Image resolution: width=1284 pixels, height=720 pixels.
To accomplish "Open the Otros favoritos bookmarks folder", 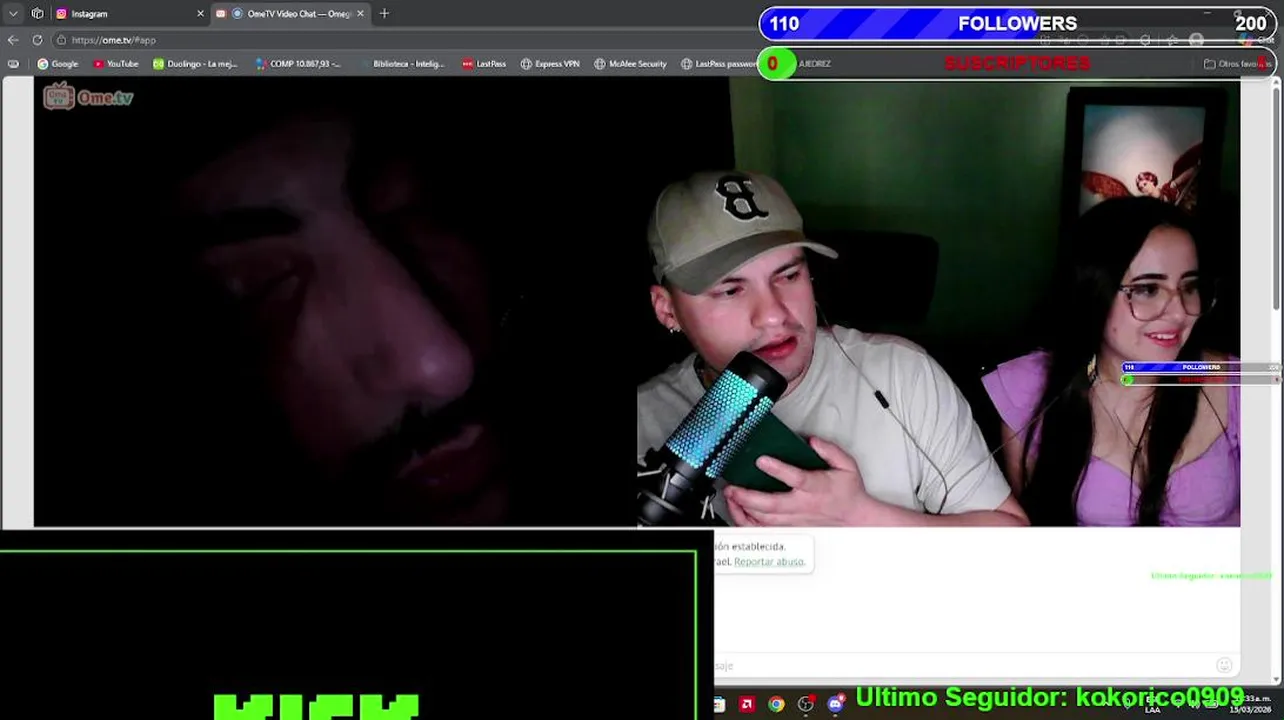I will tap(1238, 64).
